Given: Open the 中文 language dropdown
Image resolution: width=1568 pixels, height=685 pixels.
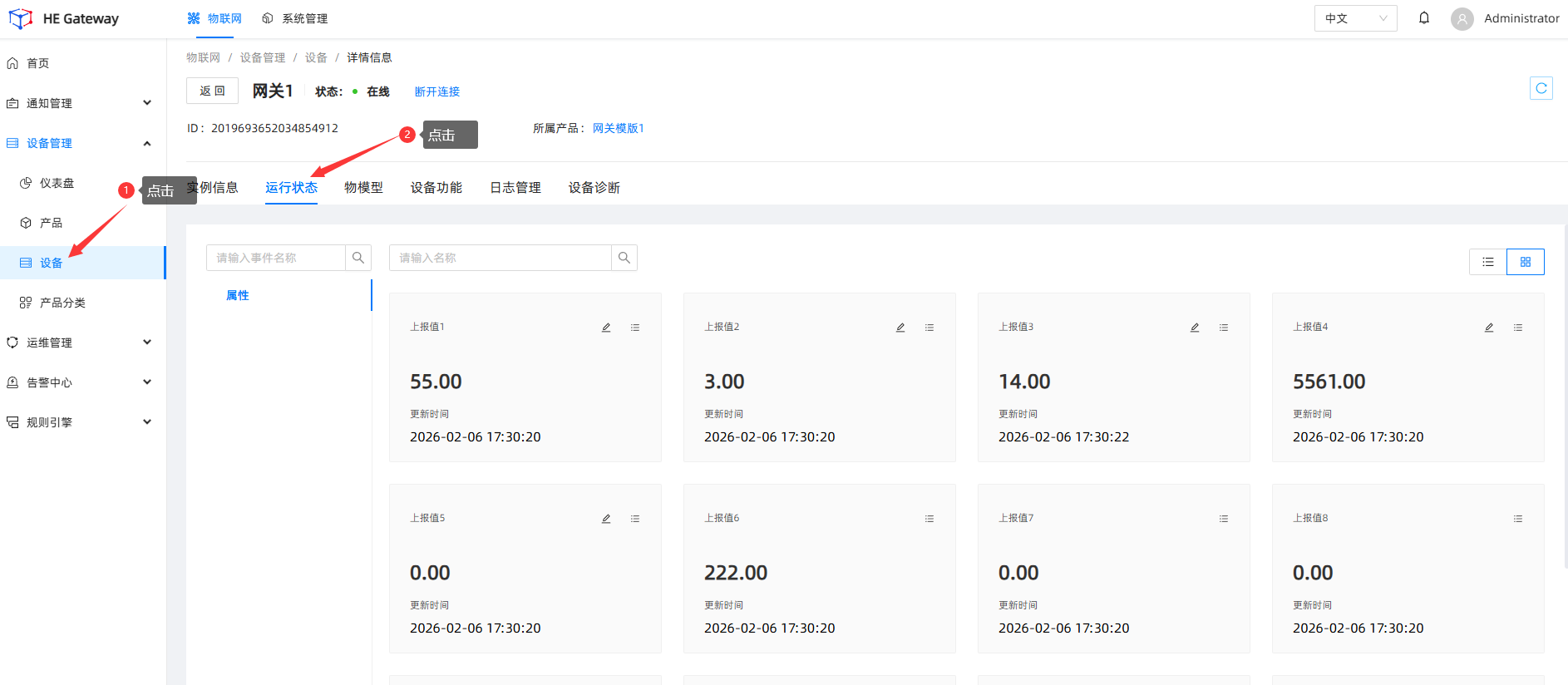Looking at the screenshot, I should [x=1355, y=18].
